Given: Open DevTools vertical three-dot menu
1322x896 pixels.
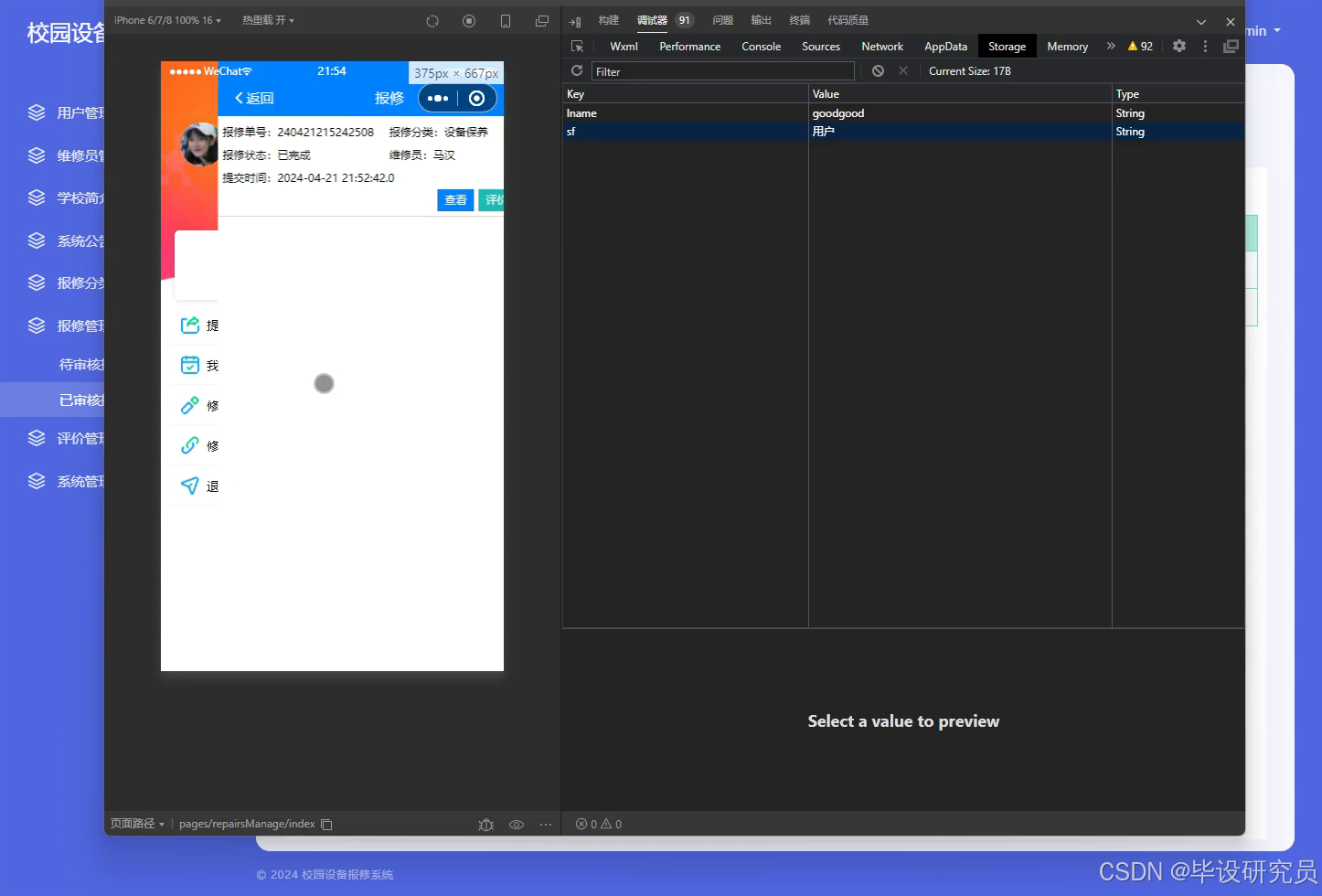Looking at the screenshot, I should [1205, 46].
